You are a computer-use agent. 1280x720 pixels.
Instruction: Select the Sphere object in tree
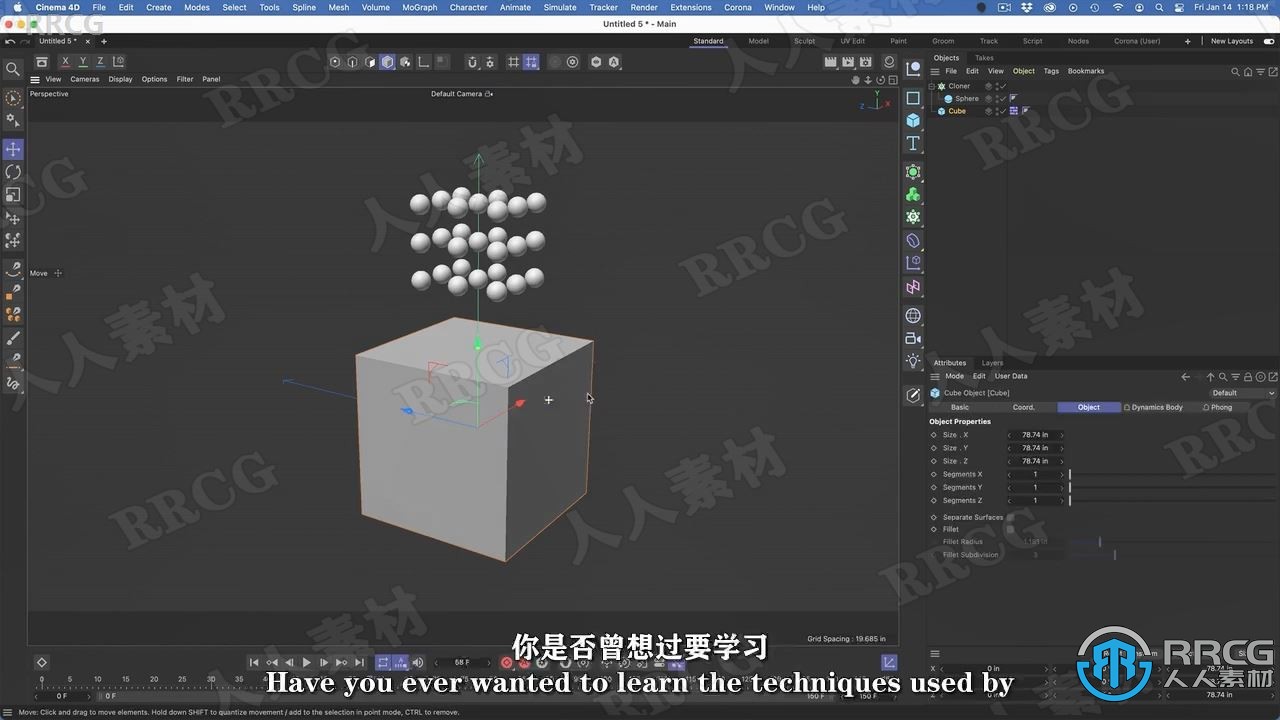(966, 98)
